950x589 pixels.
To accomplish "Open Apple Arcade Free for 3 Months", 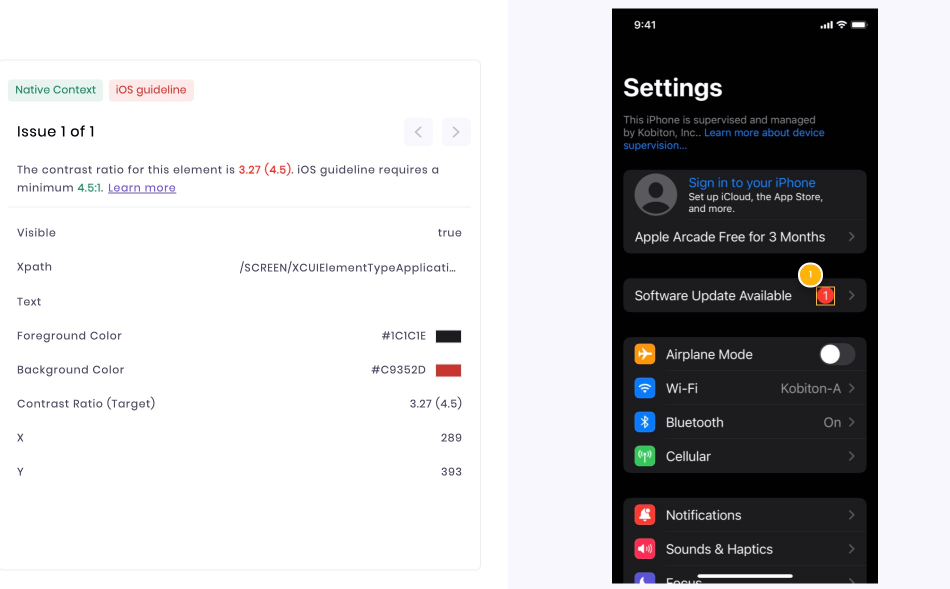I will [x=745, y=237].
